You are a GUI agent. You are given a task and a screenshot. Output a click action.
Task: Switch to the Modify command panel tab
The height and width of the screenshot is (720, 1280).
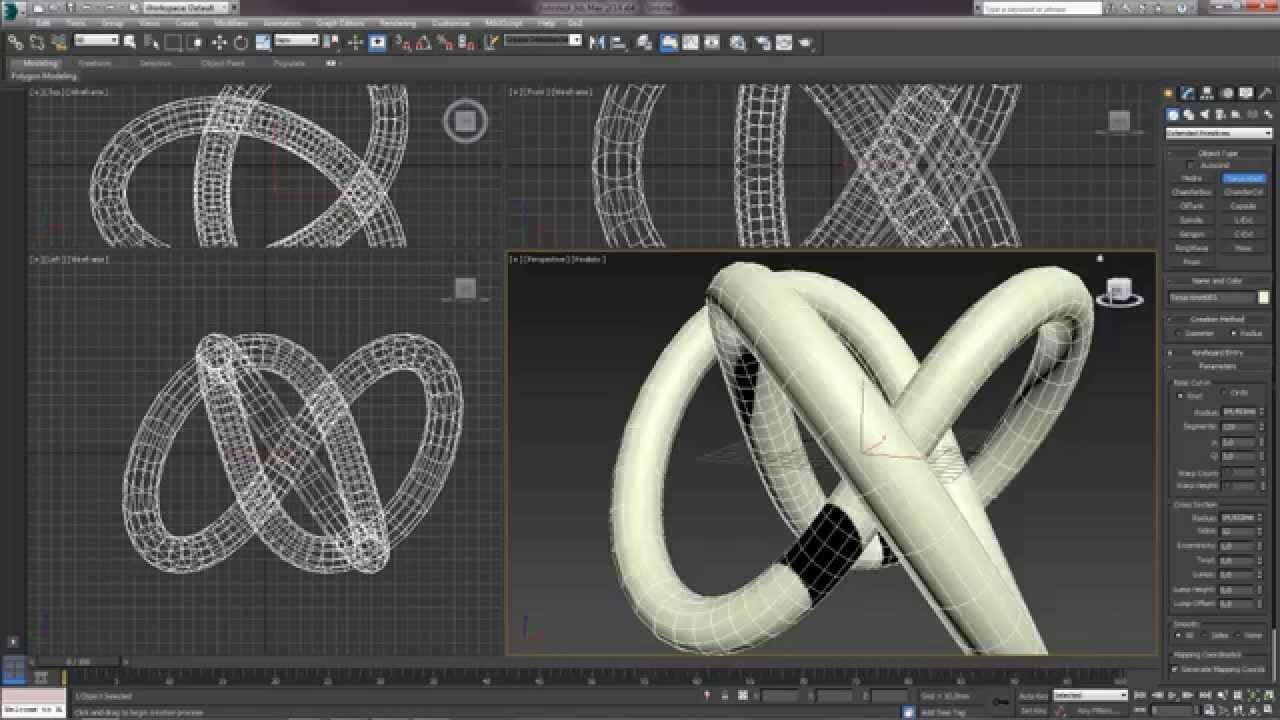coord(1188,93)
